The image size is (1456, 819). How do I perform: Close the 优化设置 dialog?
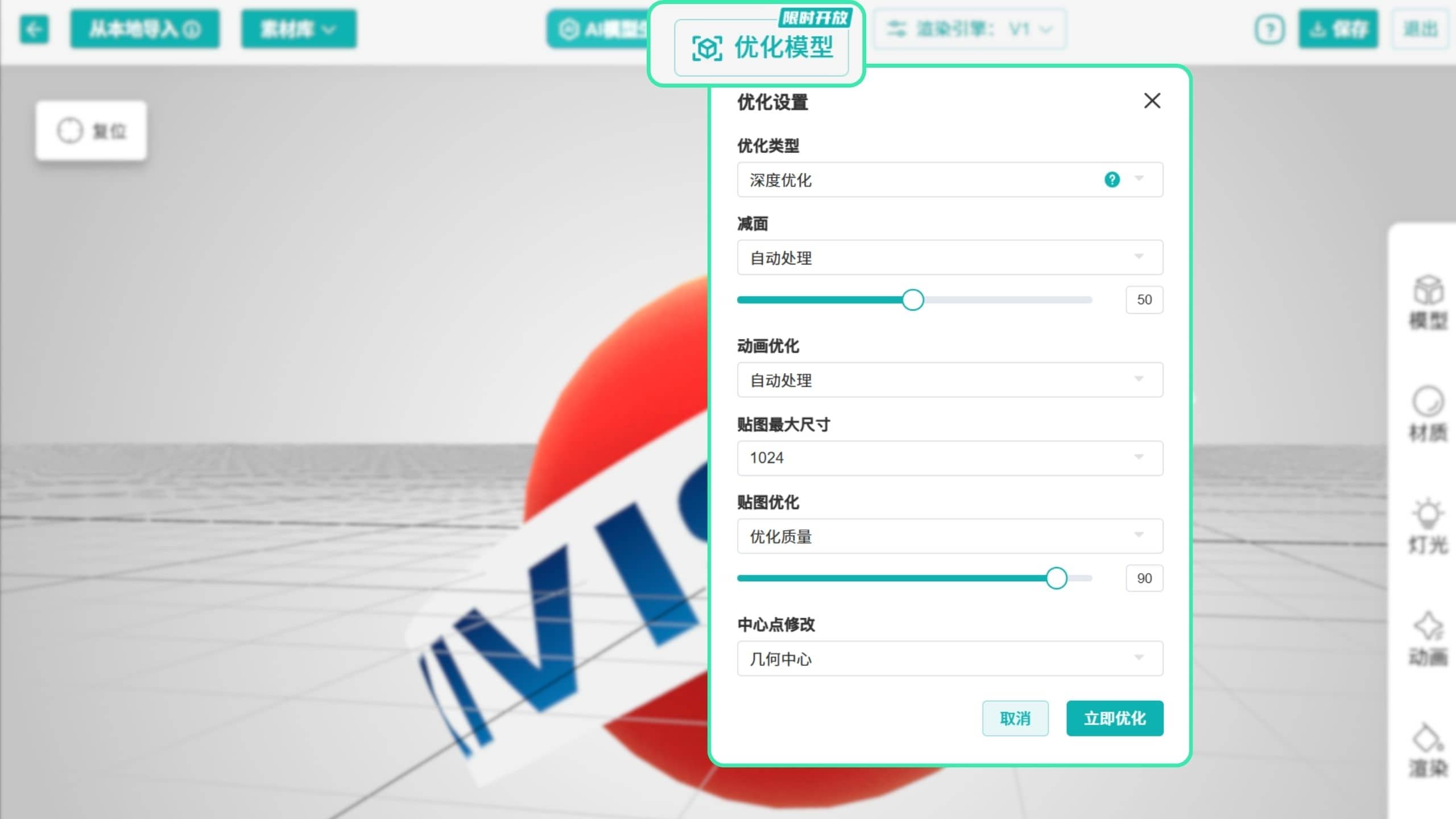pos(1152,101)
